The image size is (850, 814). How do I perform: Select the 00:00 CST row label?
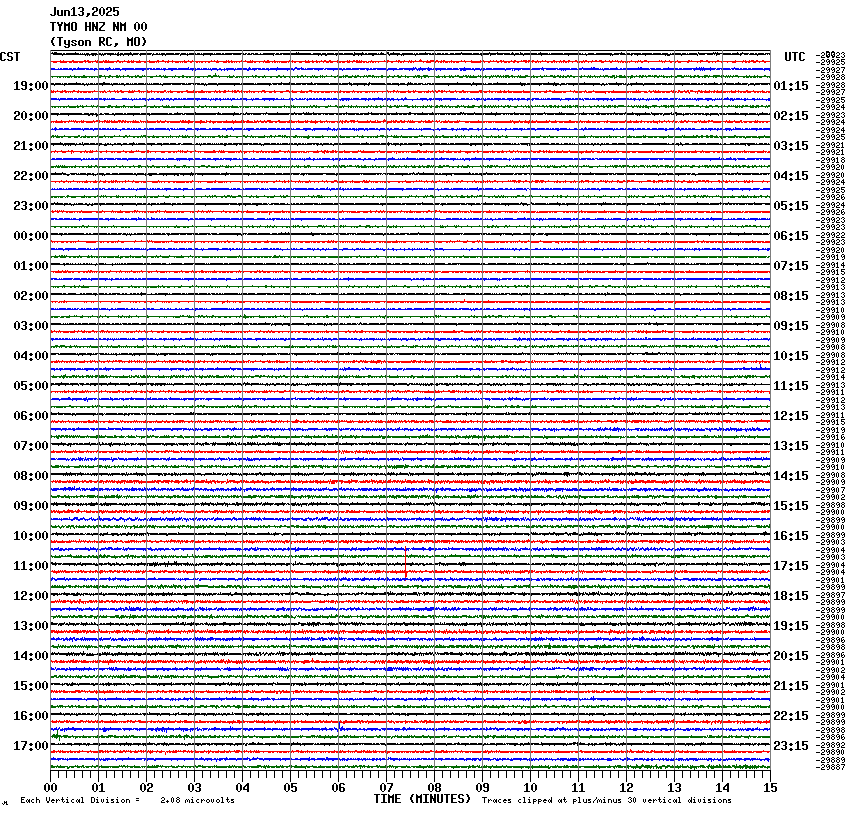click(x=31, y=236)
